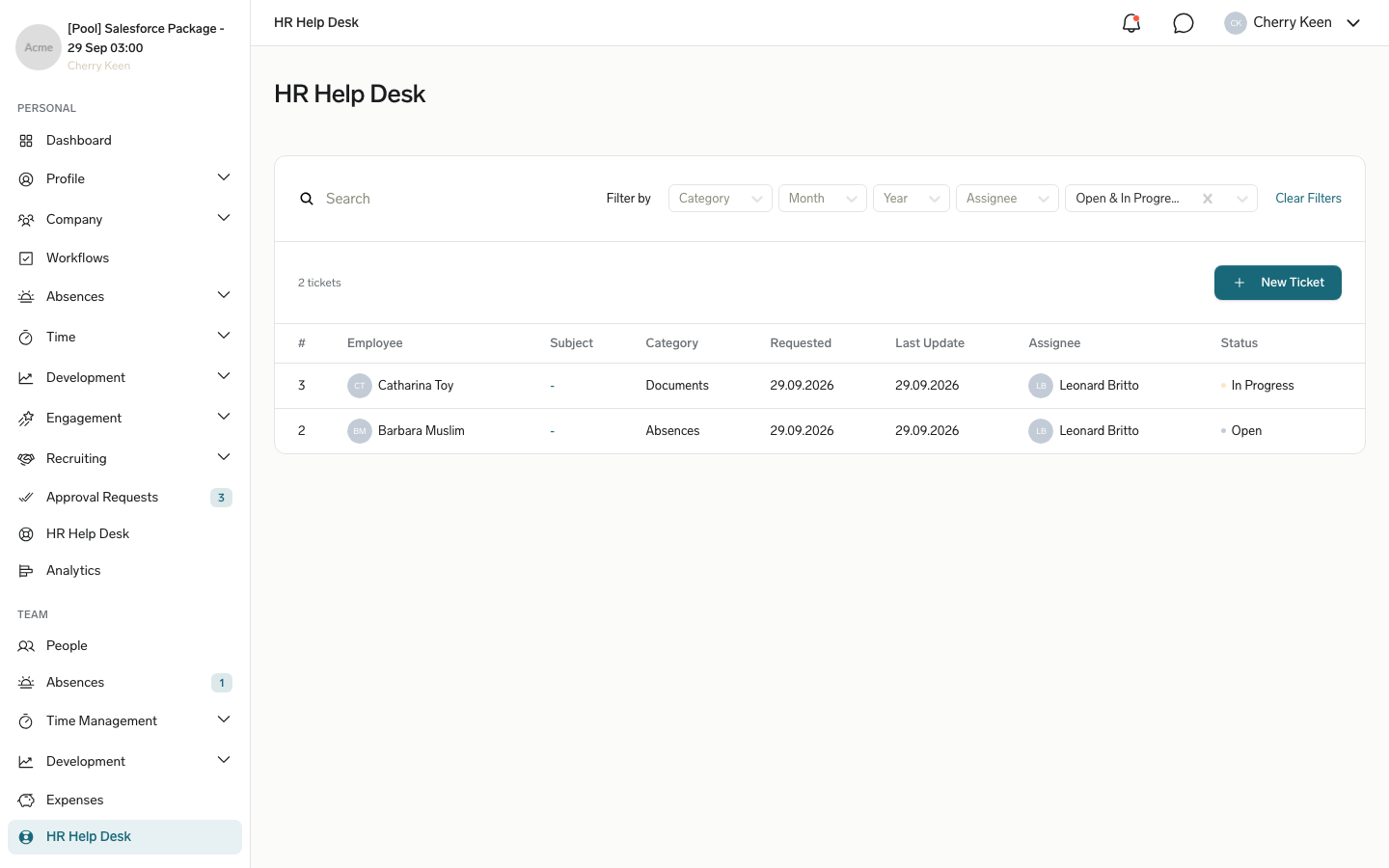Click the team Absences sun icon
The image size is (1389, 868).
point(26,683)
